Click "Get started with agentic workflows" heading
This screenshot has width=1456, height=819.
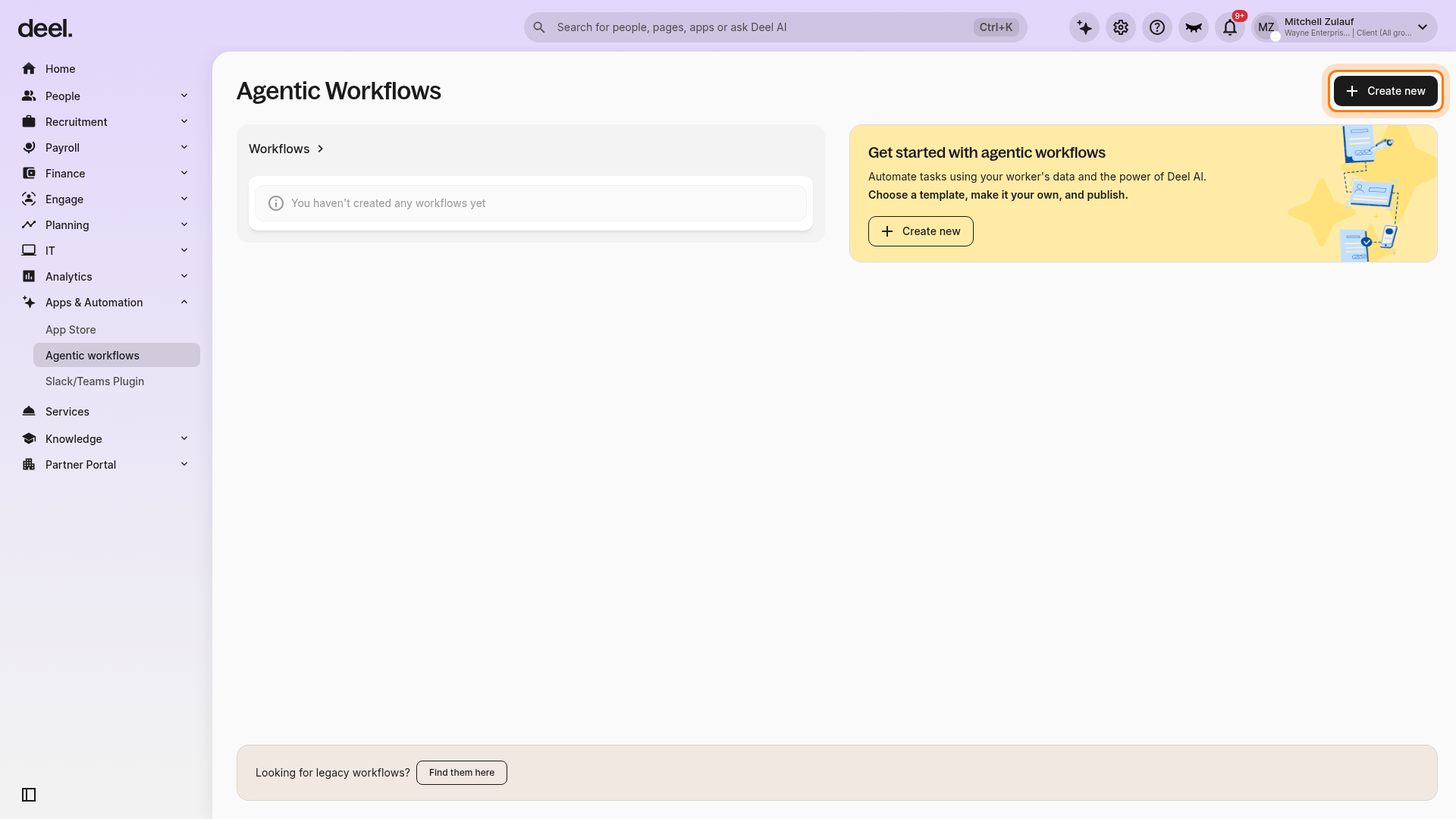pyautogui.click(x=987, y=152)
